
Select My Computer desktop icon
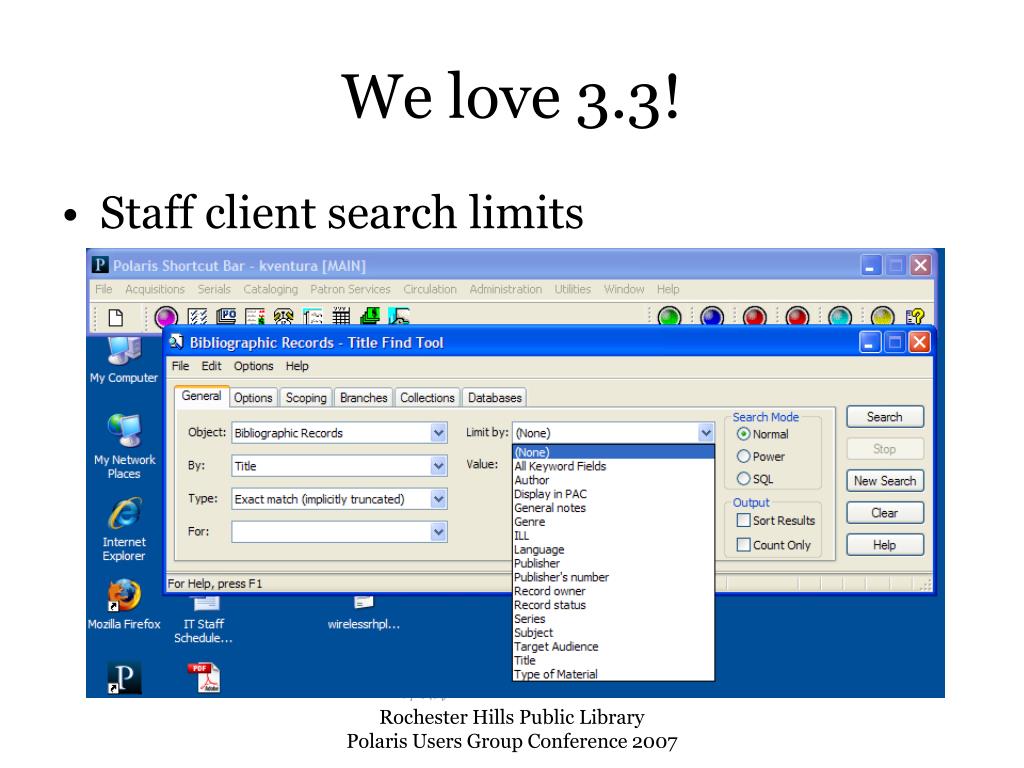124,360
